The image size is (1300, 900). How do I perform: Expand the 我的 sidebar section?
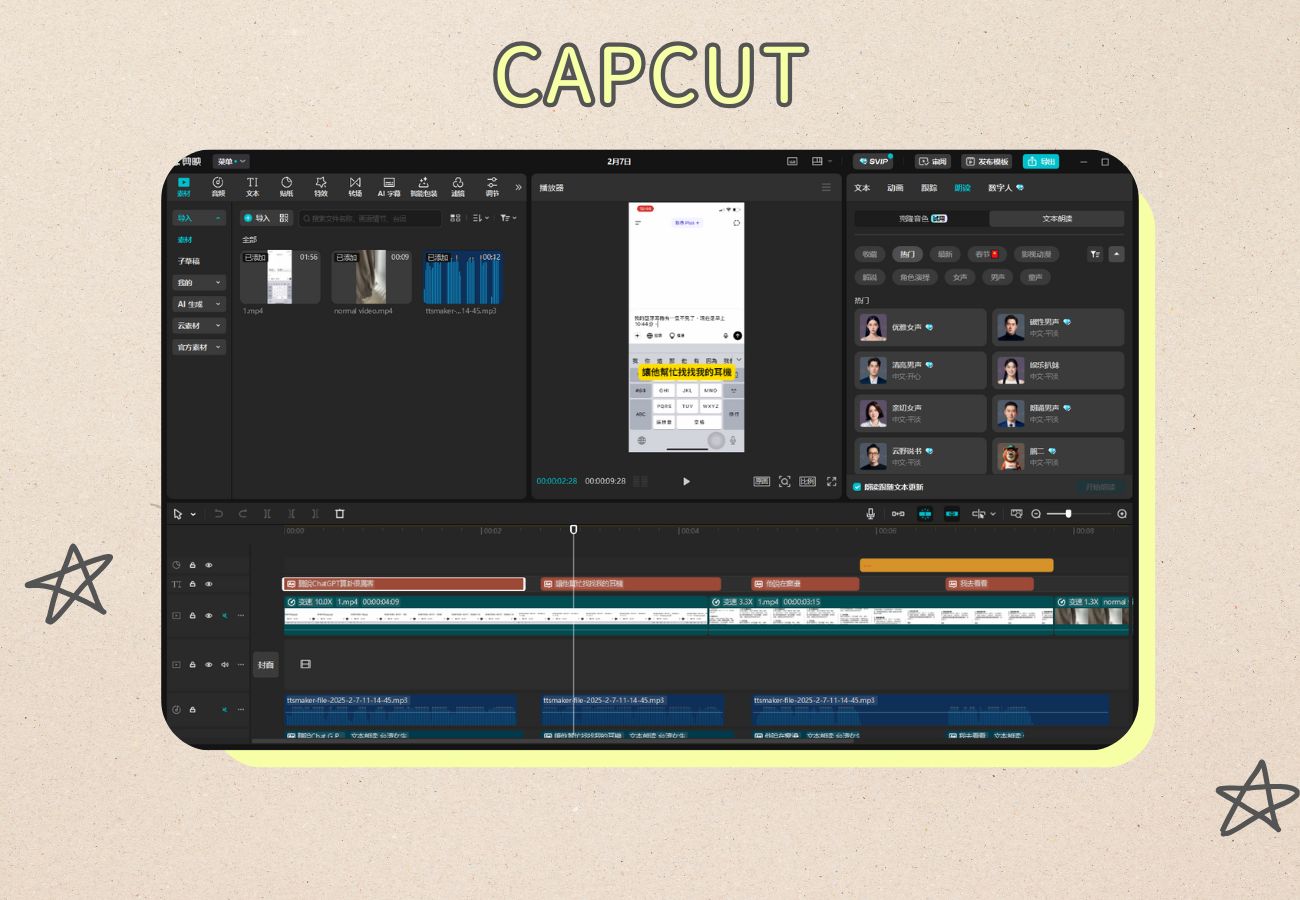[x=199, y=283]
